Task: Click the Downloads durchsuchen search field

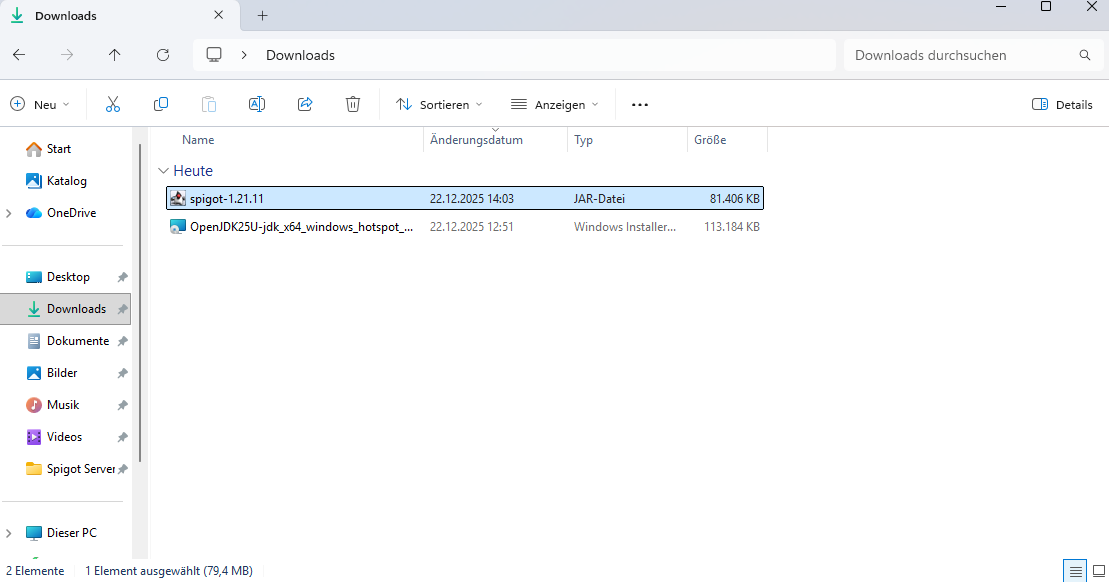Action: coord(960,55)
